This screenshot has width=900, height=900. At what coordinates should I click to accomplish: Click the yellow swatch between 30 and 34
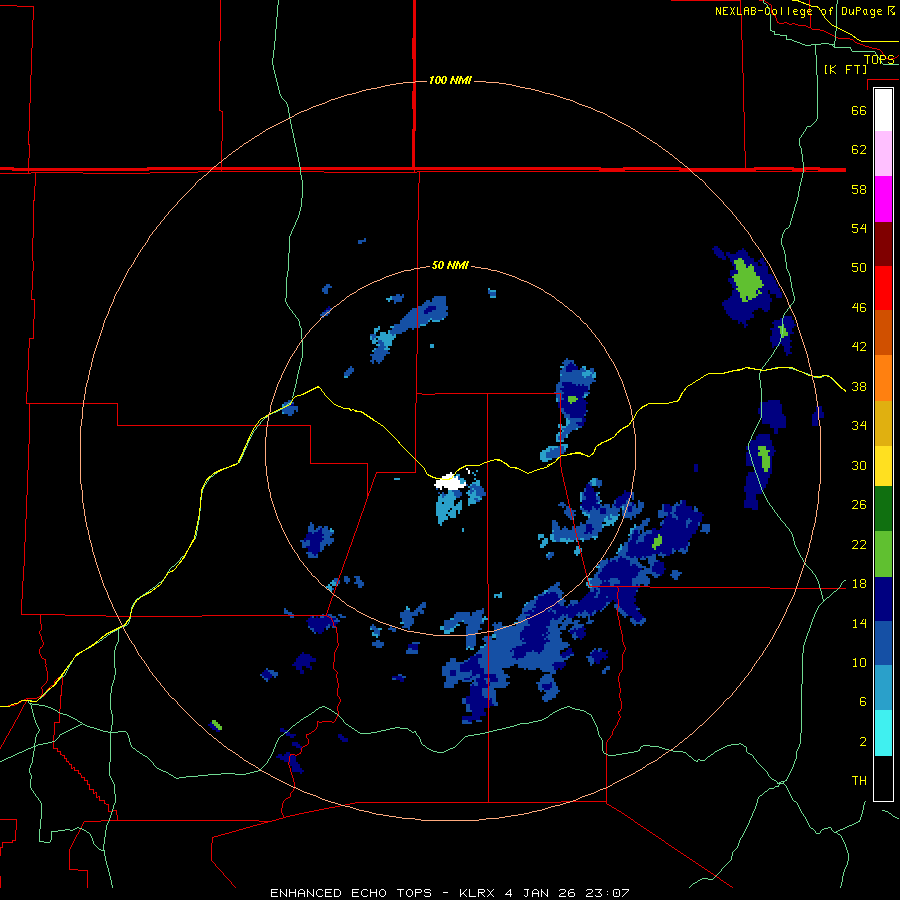(883, 466)
